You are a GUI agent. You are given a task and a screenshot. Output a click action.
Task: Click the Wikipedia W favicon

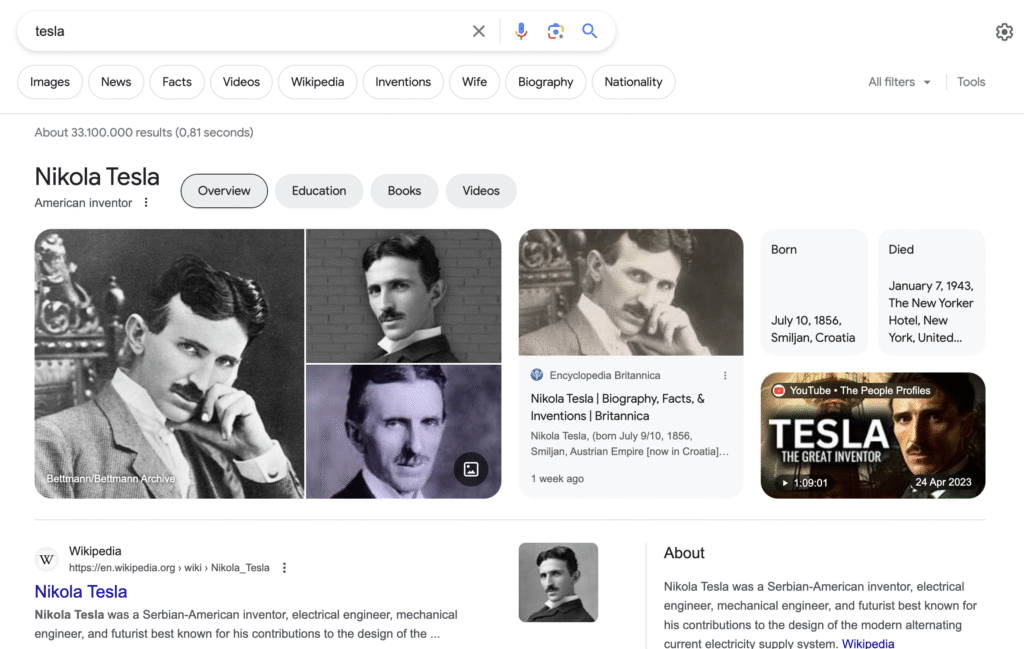(x=46, y=560)
